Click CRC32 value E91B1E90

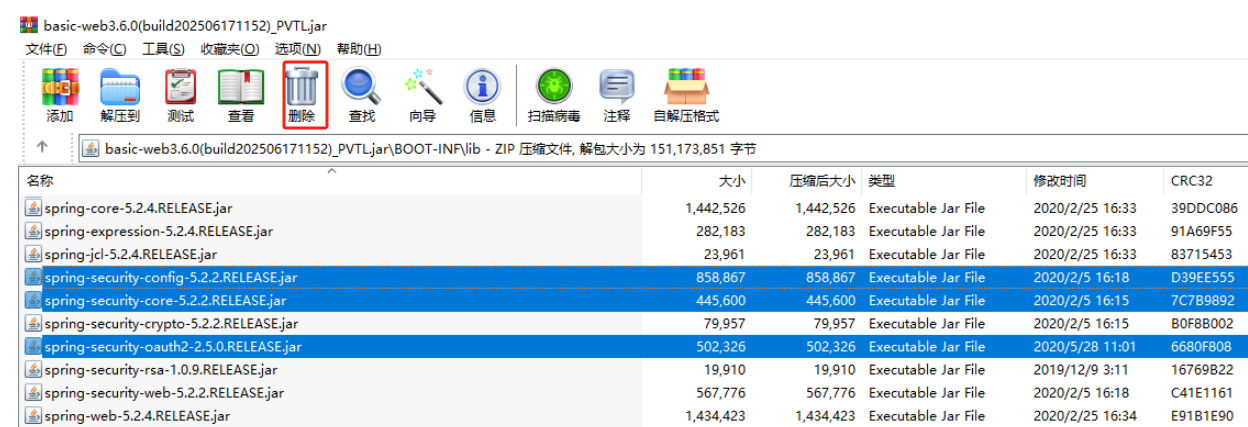click(1201, 415)
